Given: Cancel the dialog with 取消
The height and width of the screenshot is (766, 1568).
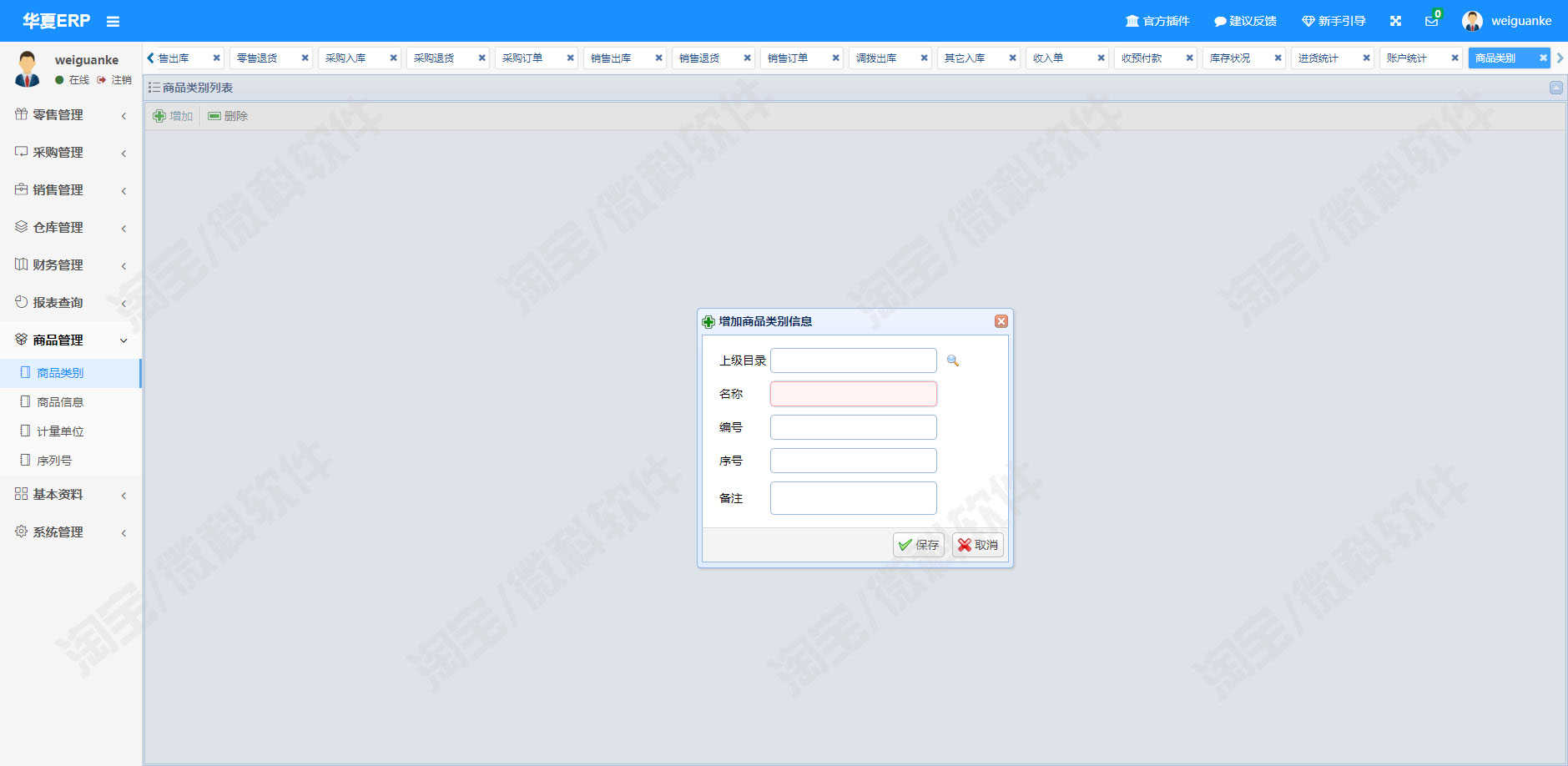Looking at the screenshot, I should 978,545.
